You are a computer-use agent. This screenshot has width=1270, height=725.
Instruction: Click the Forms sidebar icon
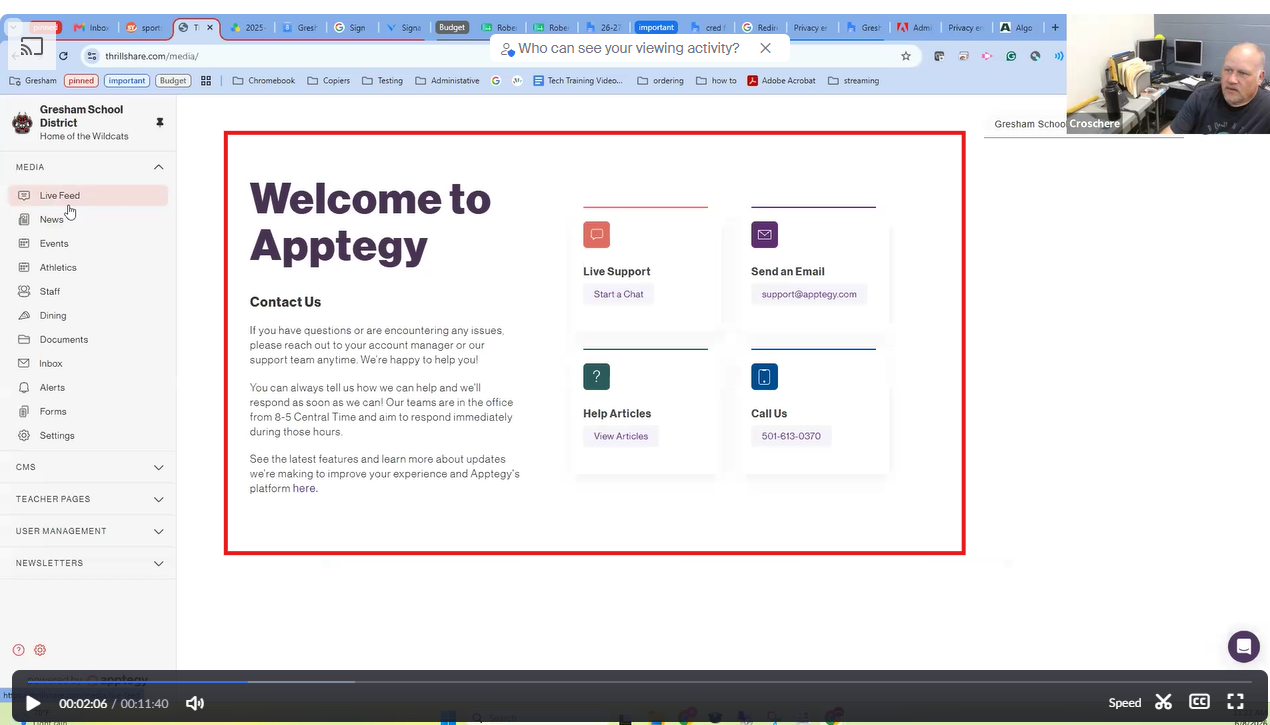tap(24, 411)
